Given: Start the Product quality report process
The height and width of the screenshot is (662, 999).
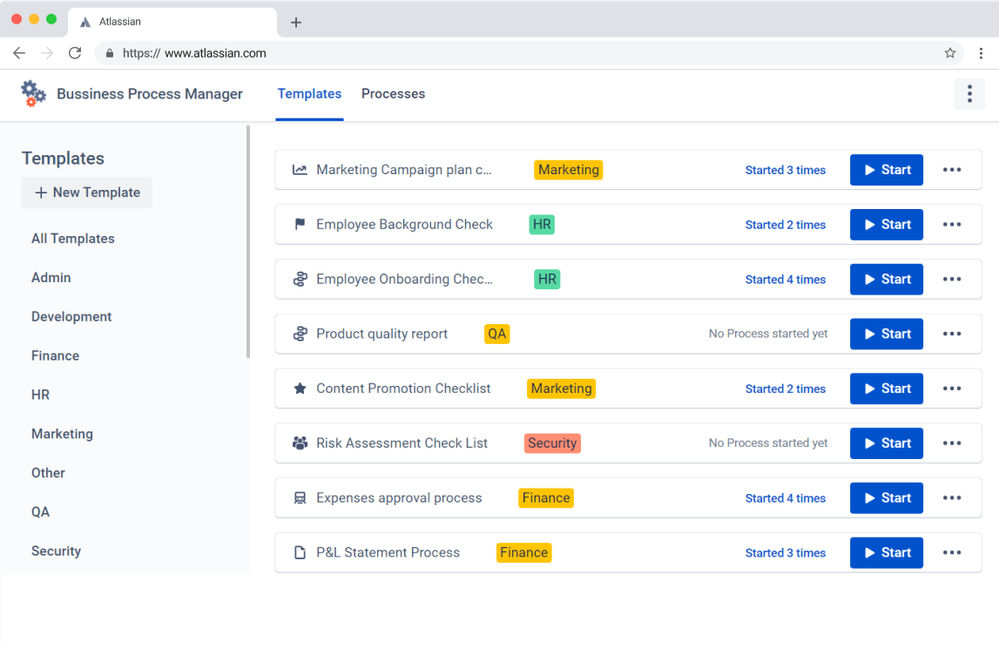Looking at the screenshot, I should (x=886, y=334).
